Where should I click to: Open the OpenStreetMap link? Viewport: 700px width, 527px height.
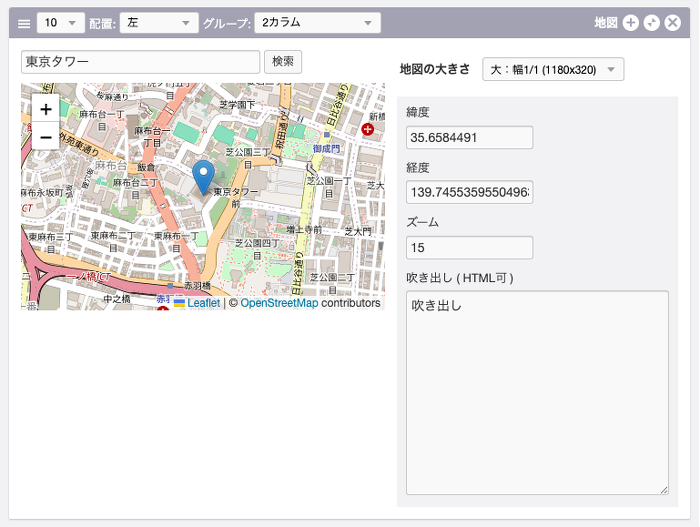pos(279,303)
